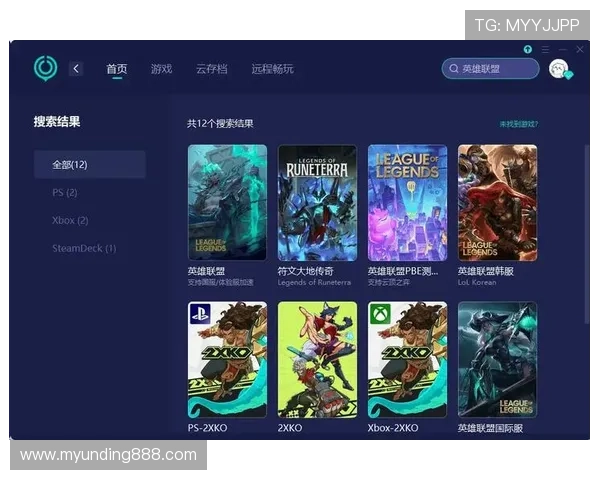Switch to the 游戏 tab

pos(161,69)
